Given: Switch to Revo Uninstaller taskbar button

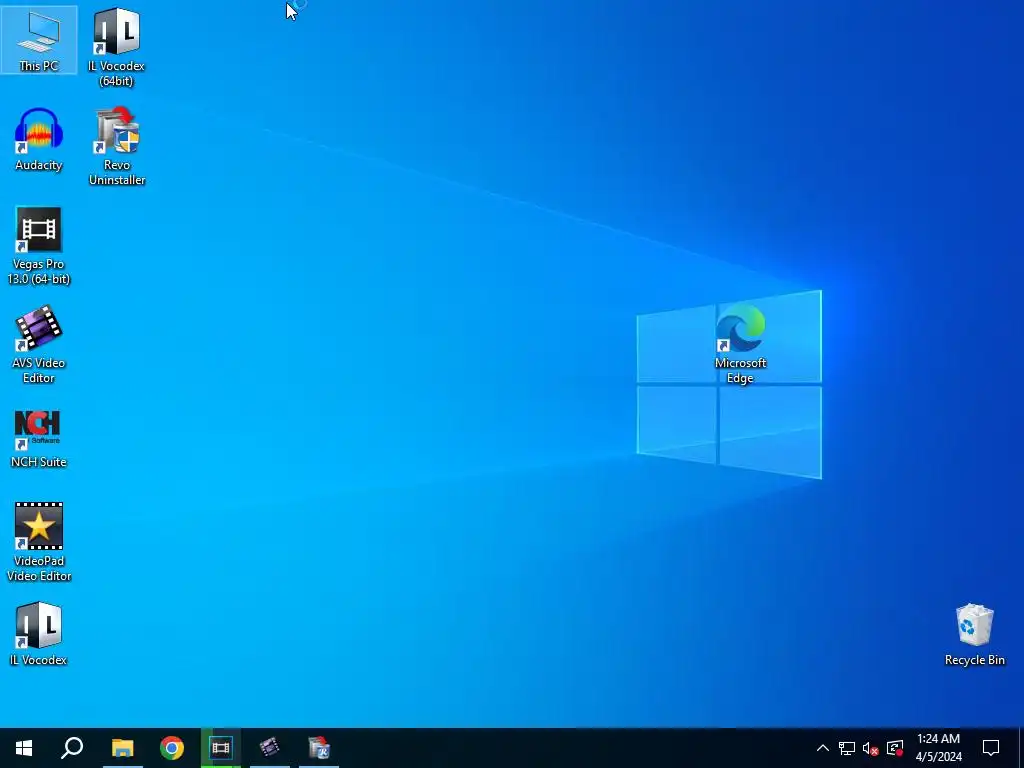Looking at the screenshot, I should point(319,748).
